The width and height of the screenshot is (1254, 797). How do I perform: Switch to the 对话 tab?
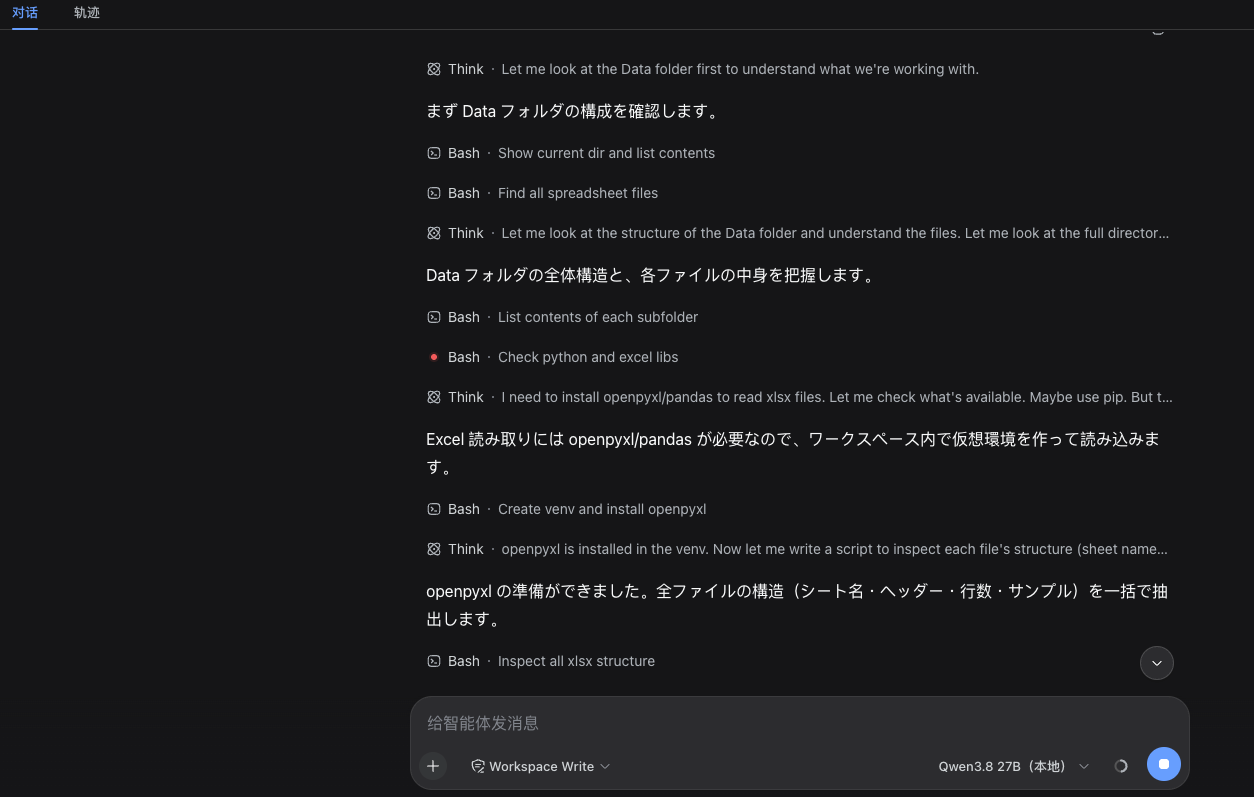[25, 13]
